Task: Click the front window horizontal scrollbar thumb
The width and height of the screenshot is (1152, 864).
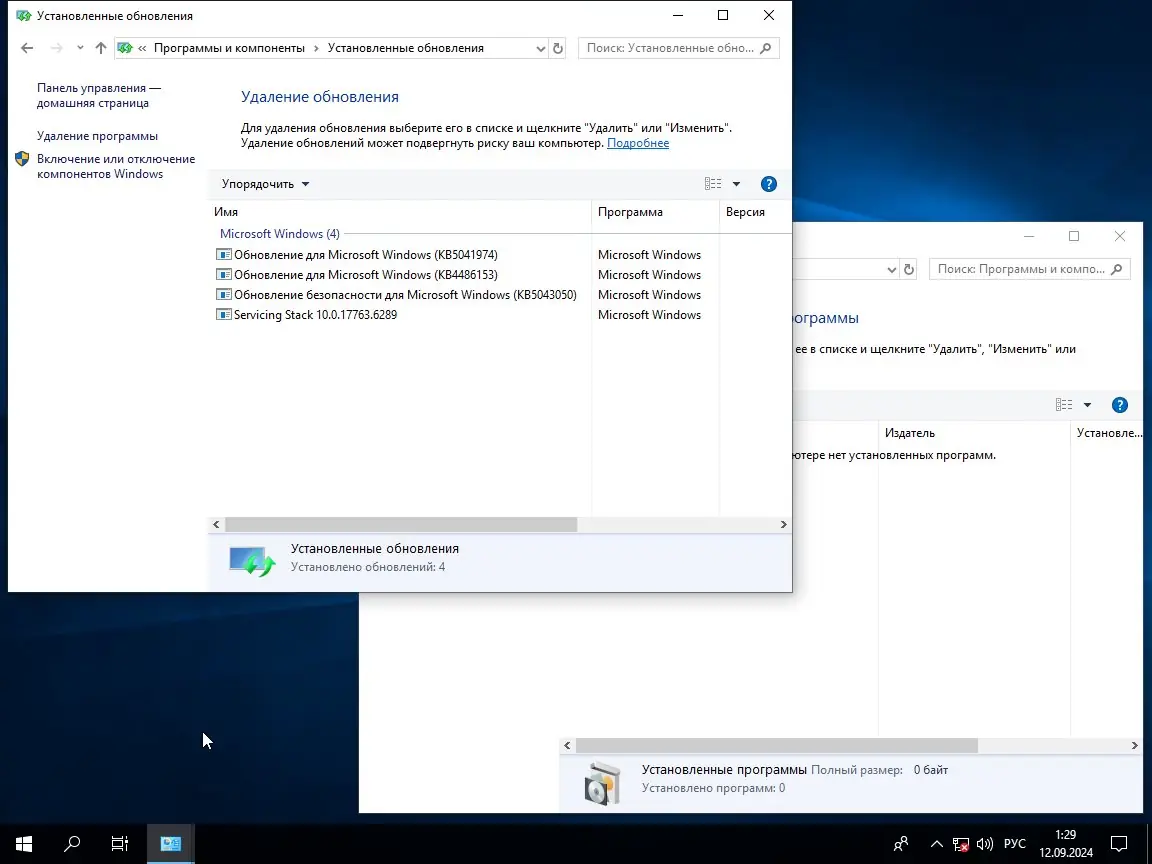Action: (x=401, y=525)
